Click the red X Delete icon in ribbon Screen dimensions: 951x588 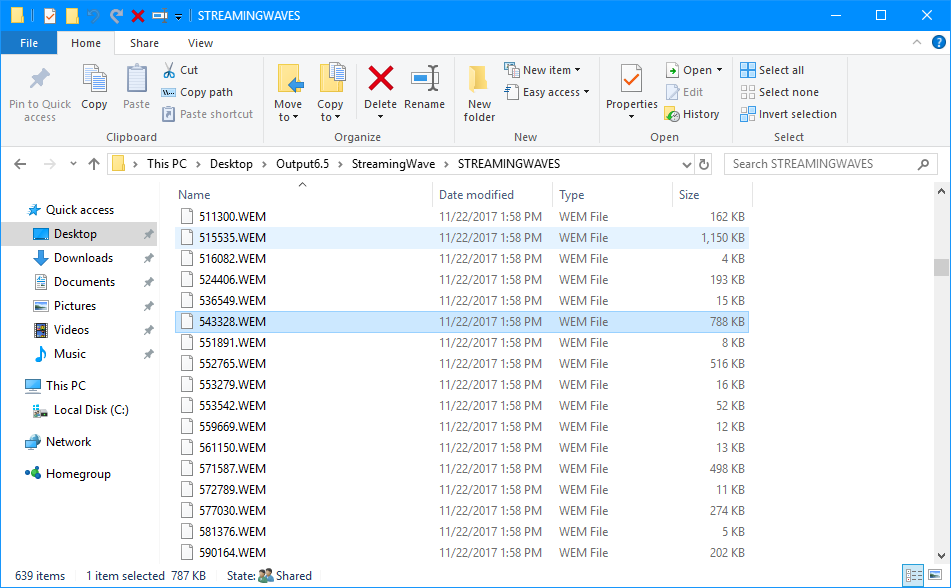380,79
